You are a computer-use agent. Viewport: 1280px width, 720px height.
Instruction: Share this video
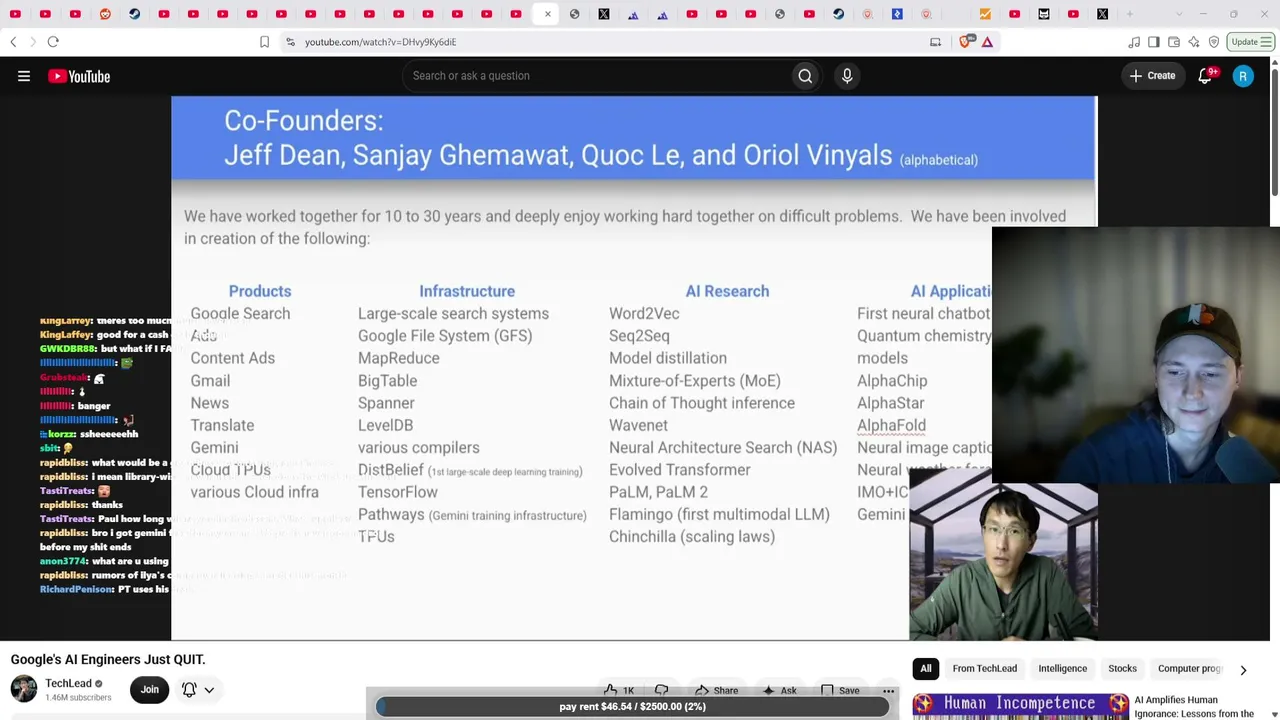(x=716, y=690)
